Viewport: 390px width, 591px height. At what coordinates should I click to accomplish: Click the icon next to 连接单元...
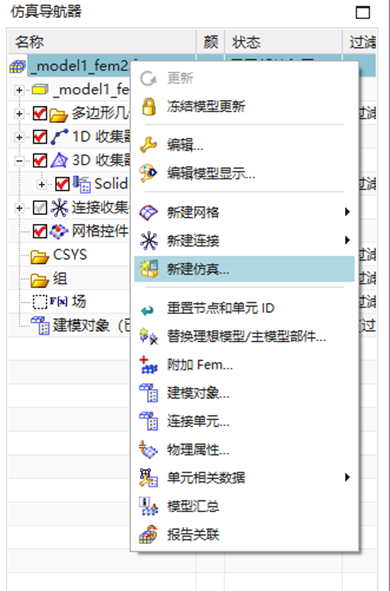tap(149, 421)
